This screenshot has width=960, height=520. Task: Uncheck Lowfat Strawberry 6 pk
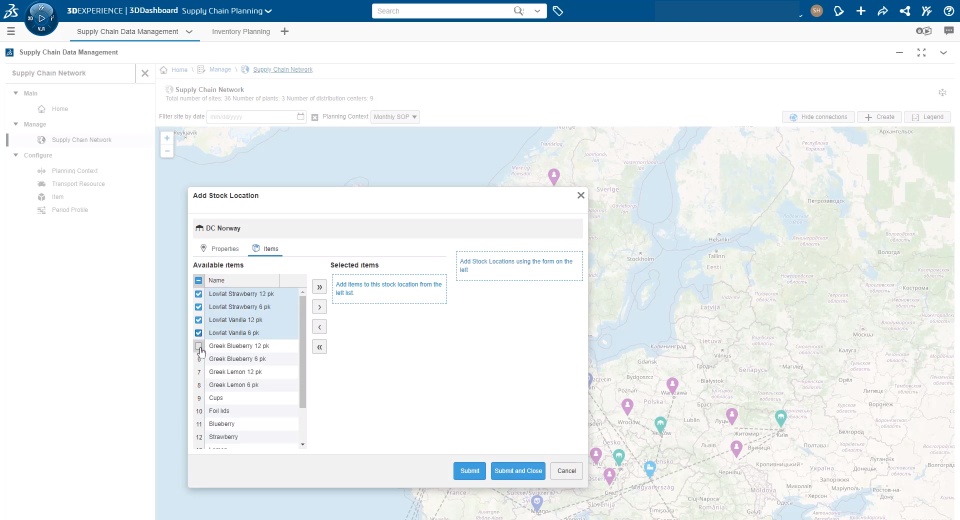click(x=198, y=307)
